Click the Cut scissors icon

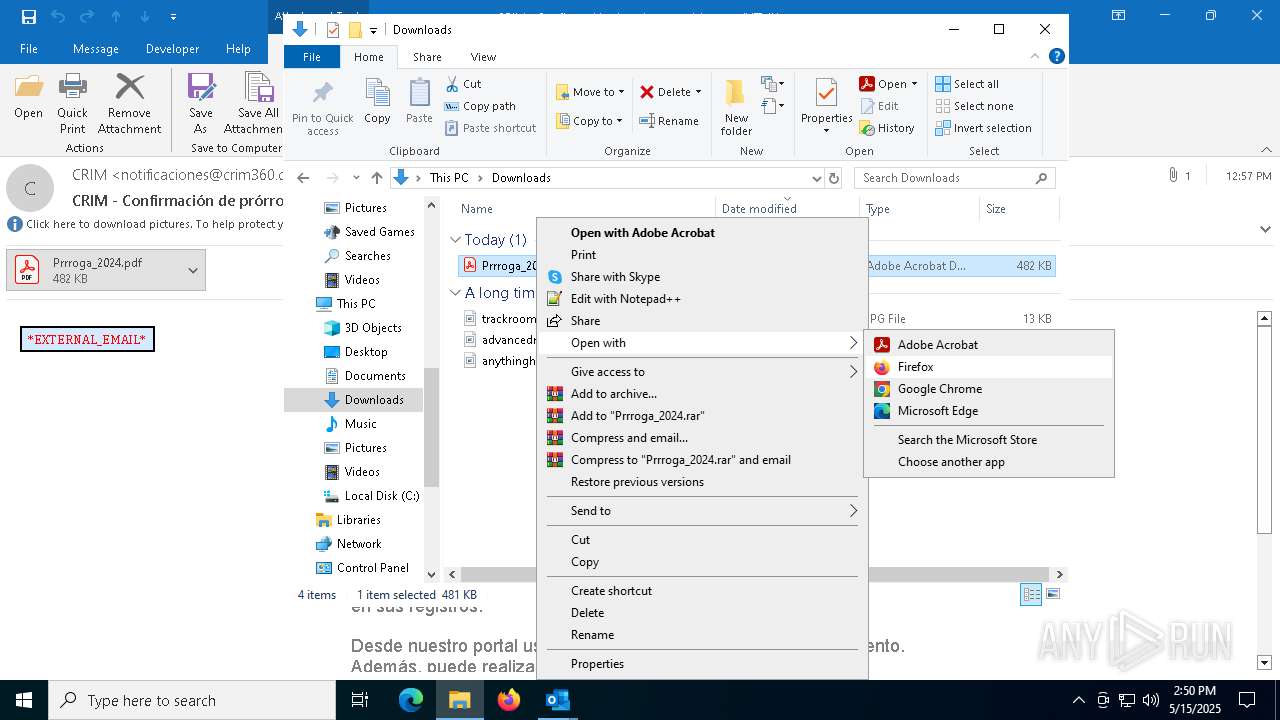(463, 84)
